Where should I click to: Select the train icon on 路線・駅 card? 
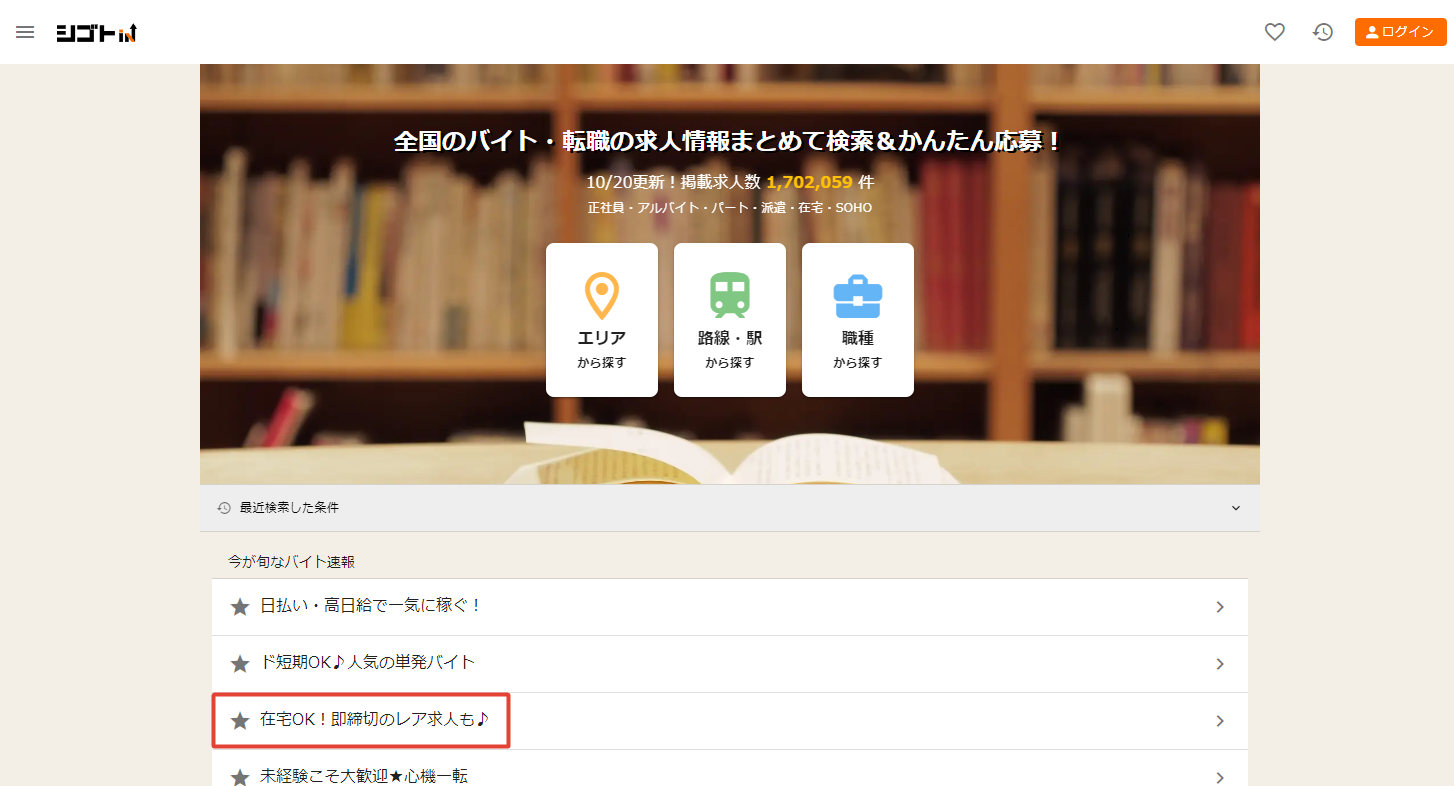pyautogui.click(x=729, y=297)
